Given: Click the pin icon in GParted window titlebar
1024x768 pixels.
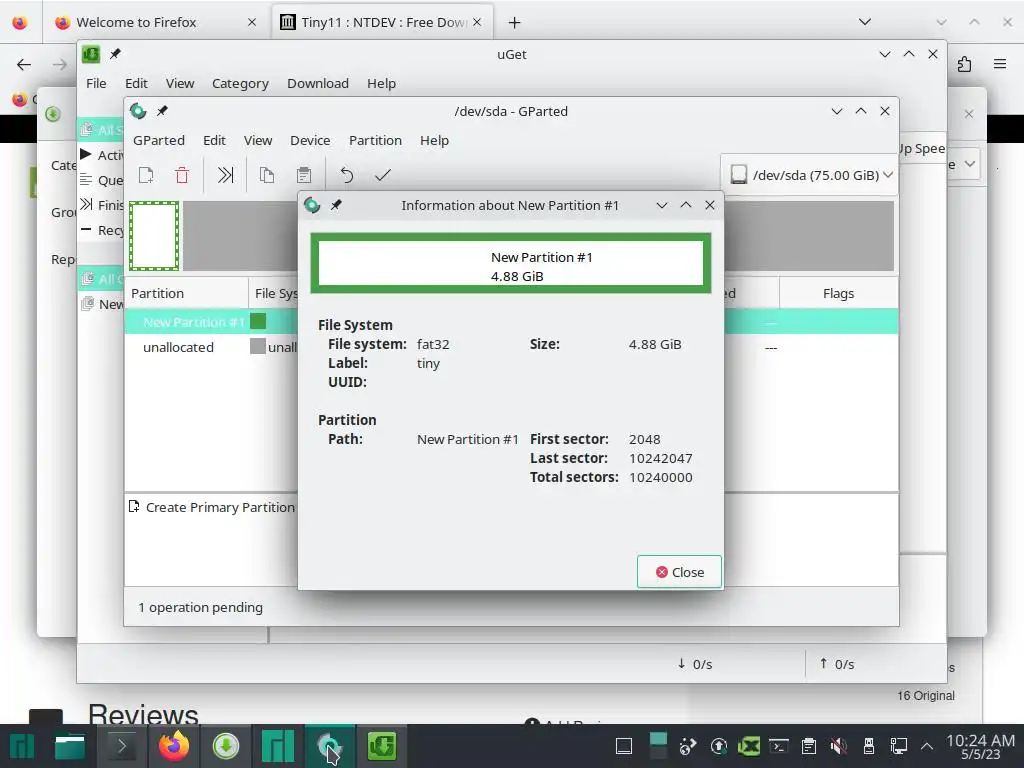Looking at the screenshot, I should tap(162, 111).
